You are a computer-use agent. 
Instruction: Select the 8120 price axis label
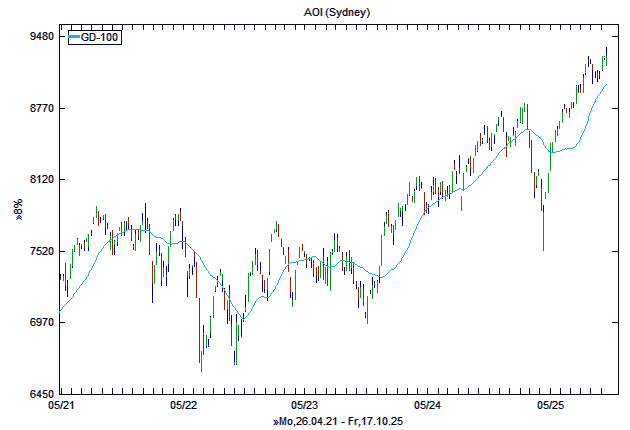tap(41, 179)
